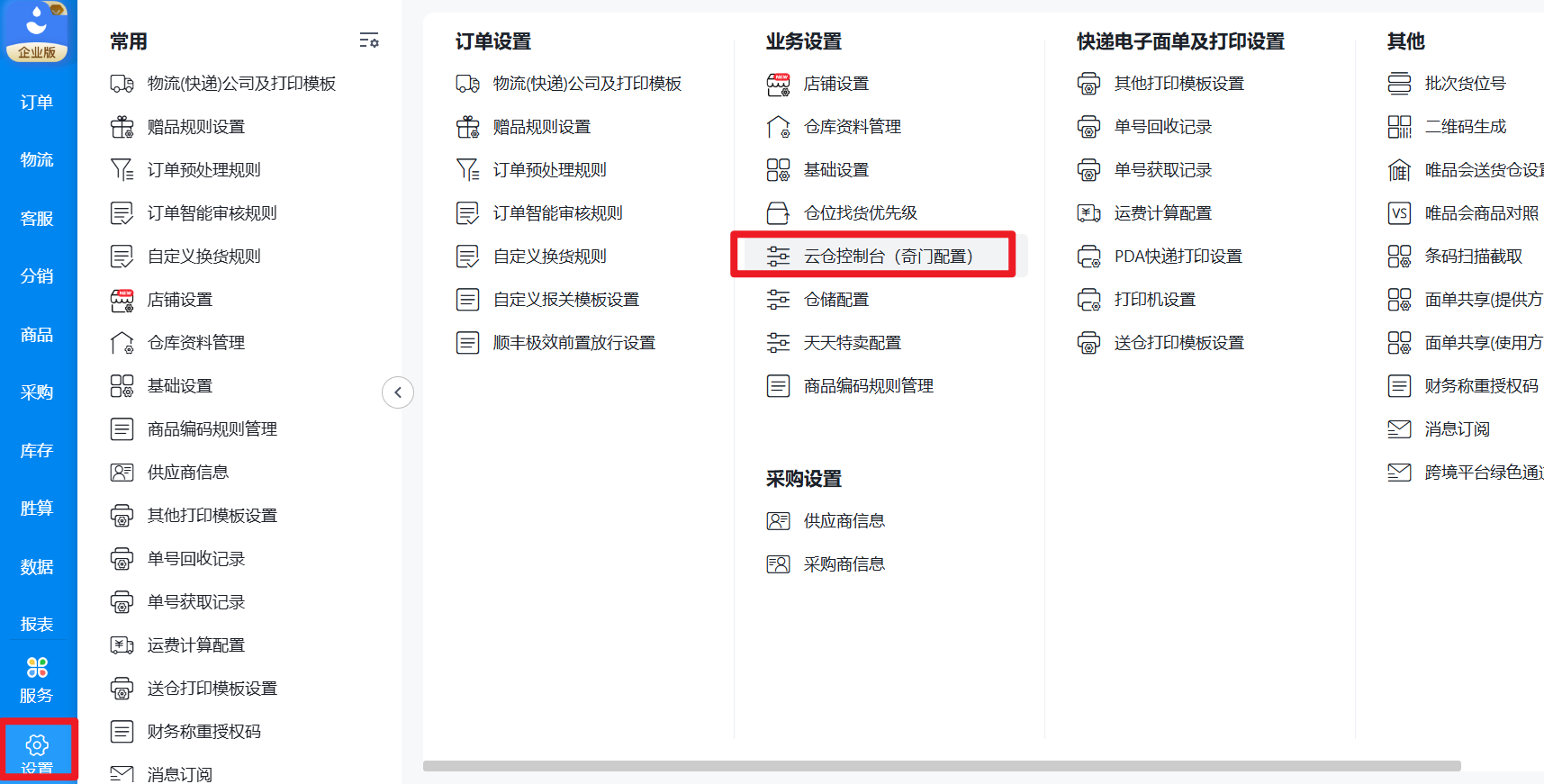Click the 打印机设置 printer icon
This screenshot has height=784, width=1544.
pyautogui.click(x=1088, y=300)
